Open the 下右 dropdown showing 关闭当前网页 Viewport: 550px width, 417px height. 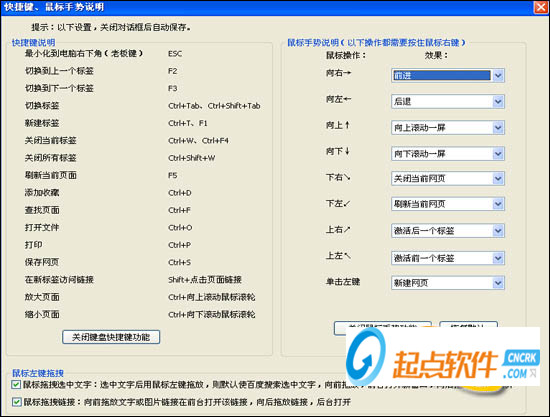coord(448,179)
